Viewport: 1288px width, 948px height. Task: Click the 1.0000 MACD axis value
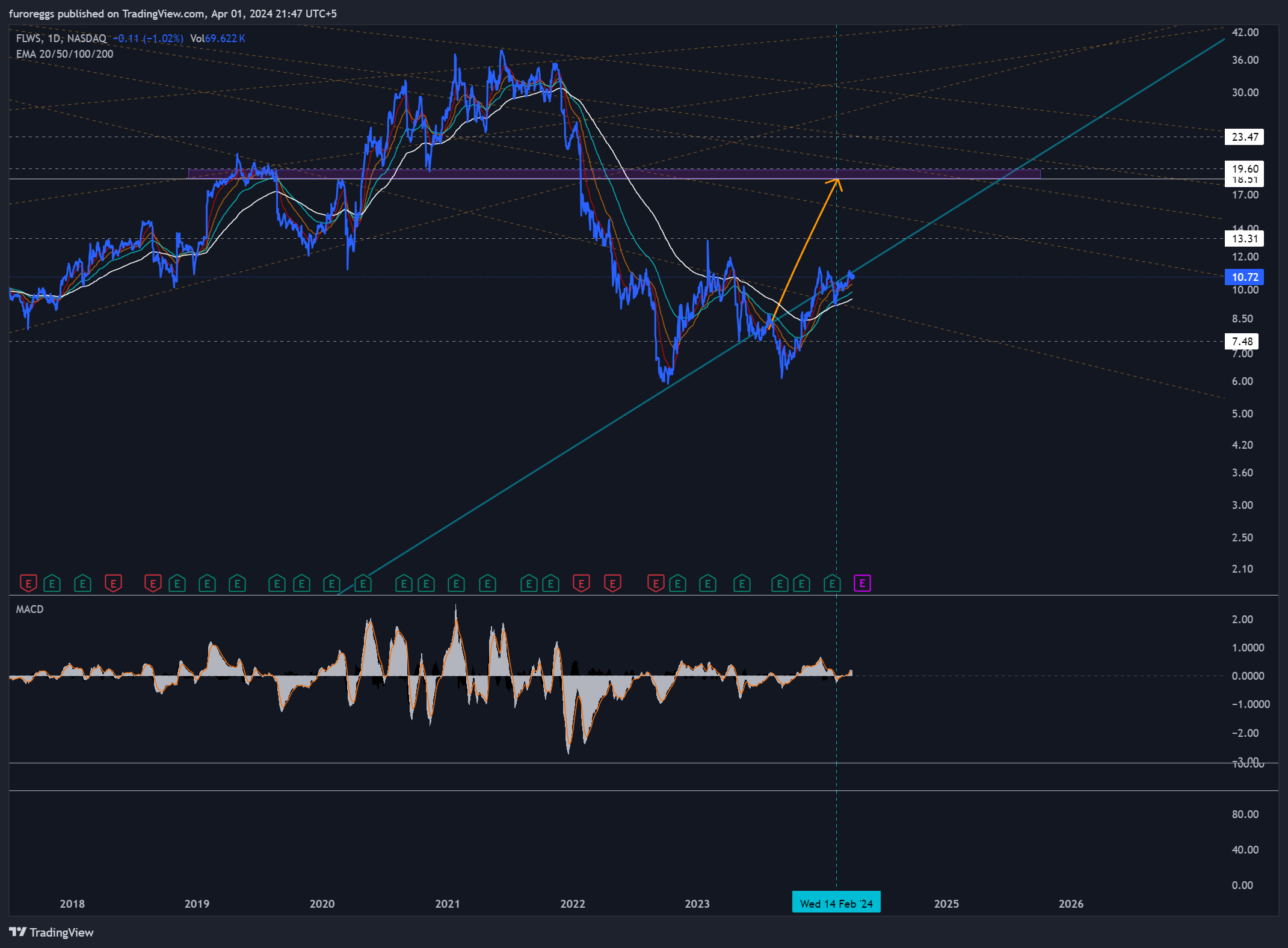click(1248, 648)
